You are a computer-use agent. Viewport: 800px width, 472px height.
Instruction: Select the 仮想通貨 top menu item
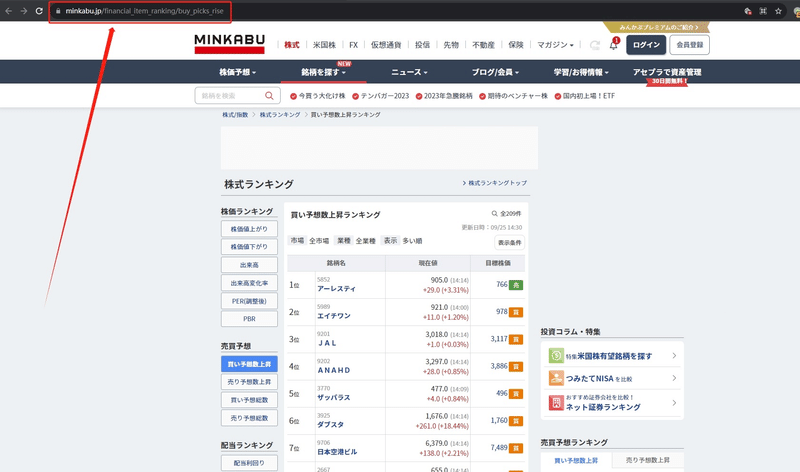386,45
